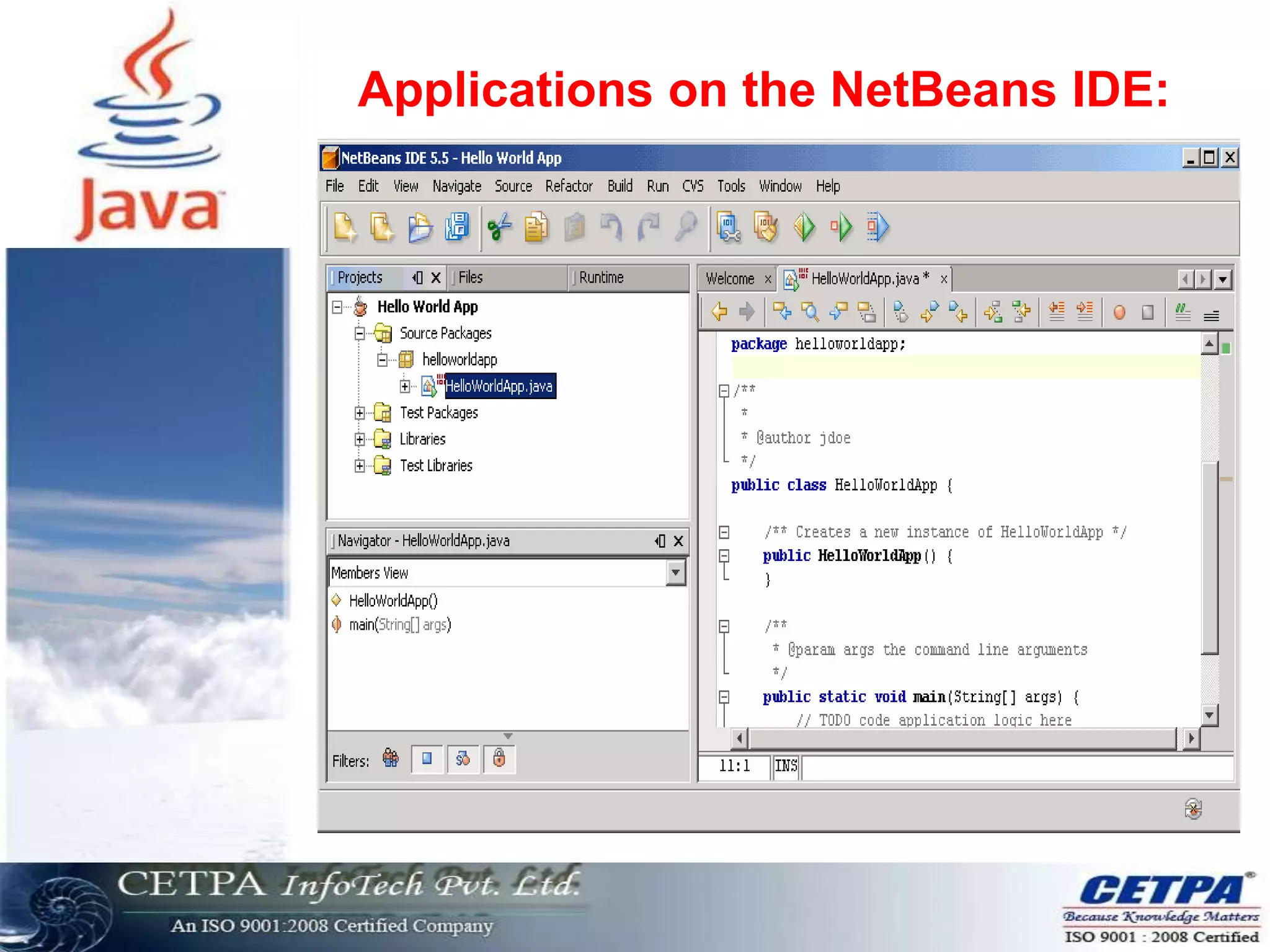1270x952 pixels.
Task: Collapse the class Javadoc comment fold
Action: tap(724, 390)
